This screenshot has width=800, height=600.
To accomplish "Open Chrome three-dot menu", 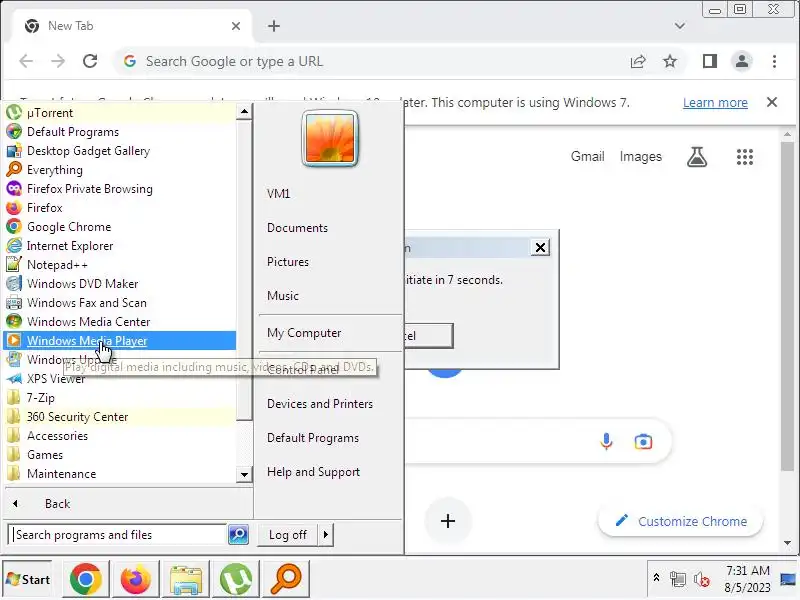I will [x=774, y=61].
